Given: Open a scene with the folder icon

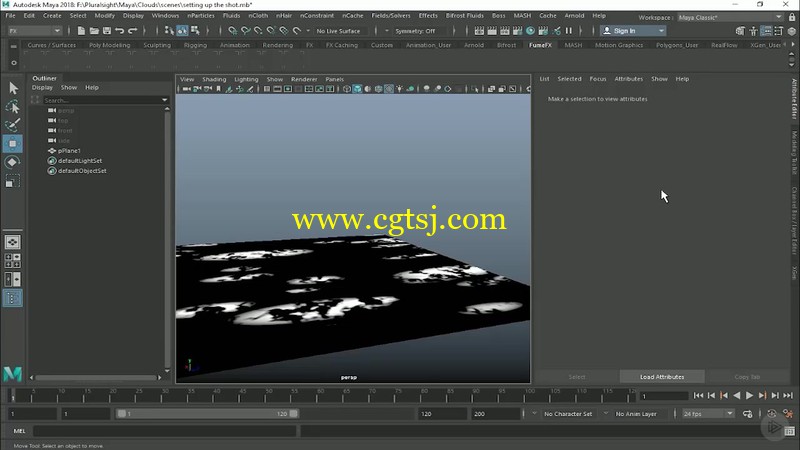Looking at the screenshot, I should [94, 31].
